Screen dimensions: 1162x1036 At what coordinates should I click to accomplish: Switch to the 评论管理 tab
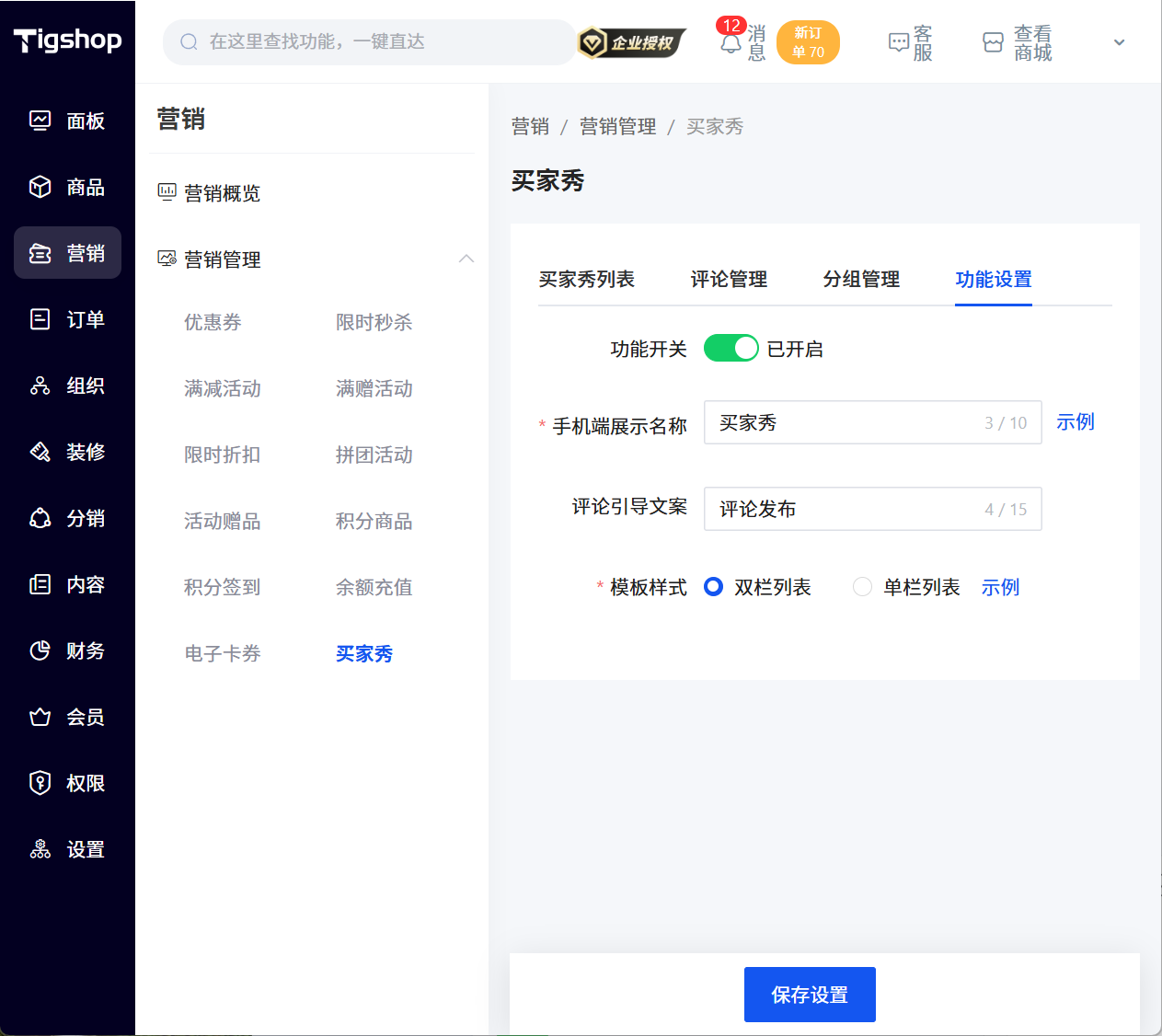tap(729, 279)
